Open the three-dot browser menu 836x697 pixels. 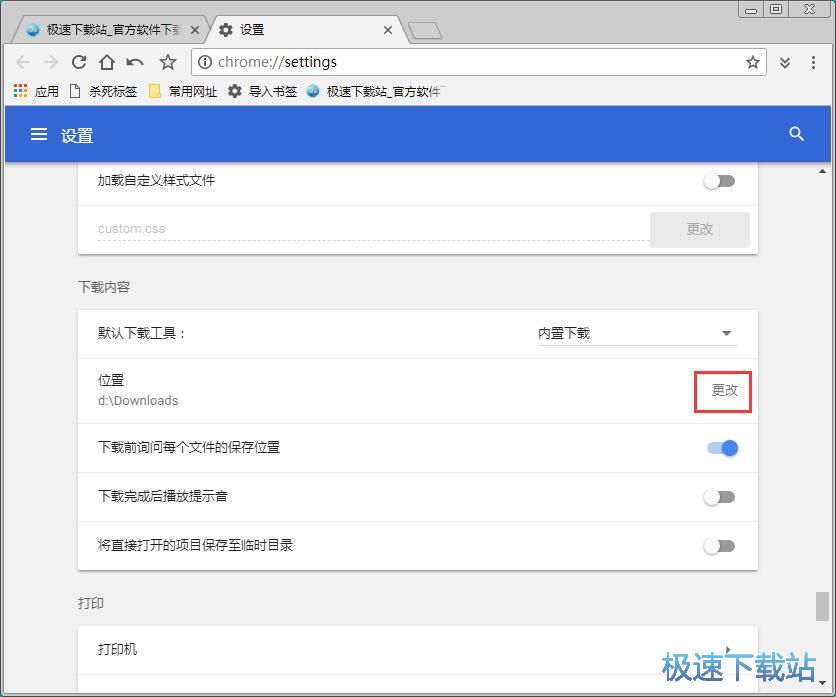tap(813, 62)
